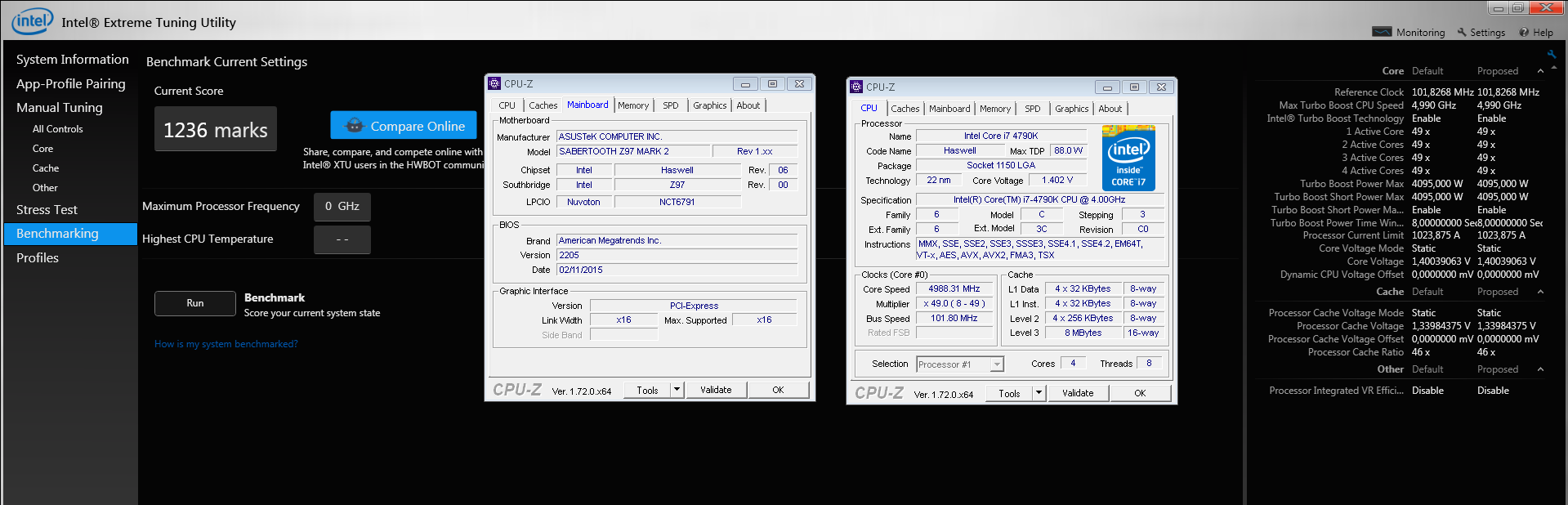The height and width of the screenshot is (505, 1568).
Task: Open the Monitoring graph icon
Action: tap(1382, 32)
